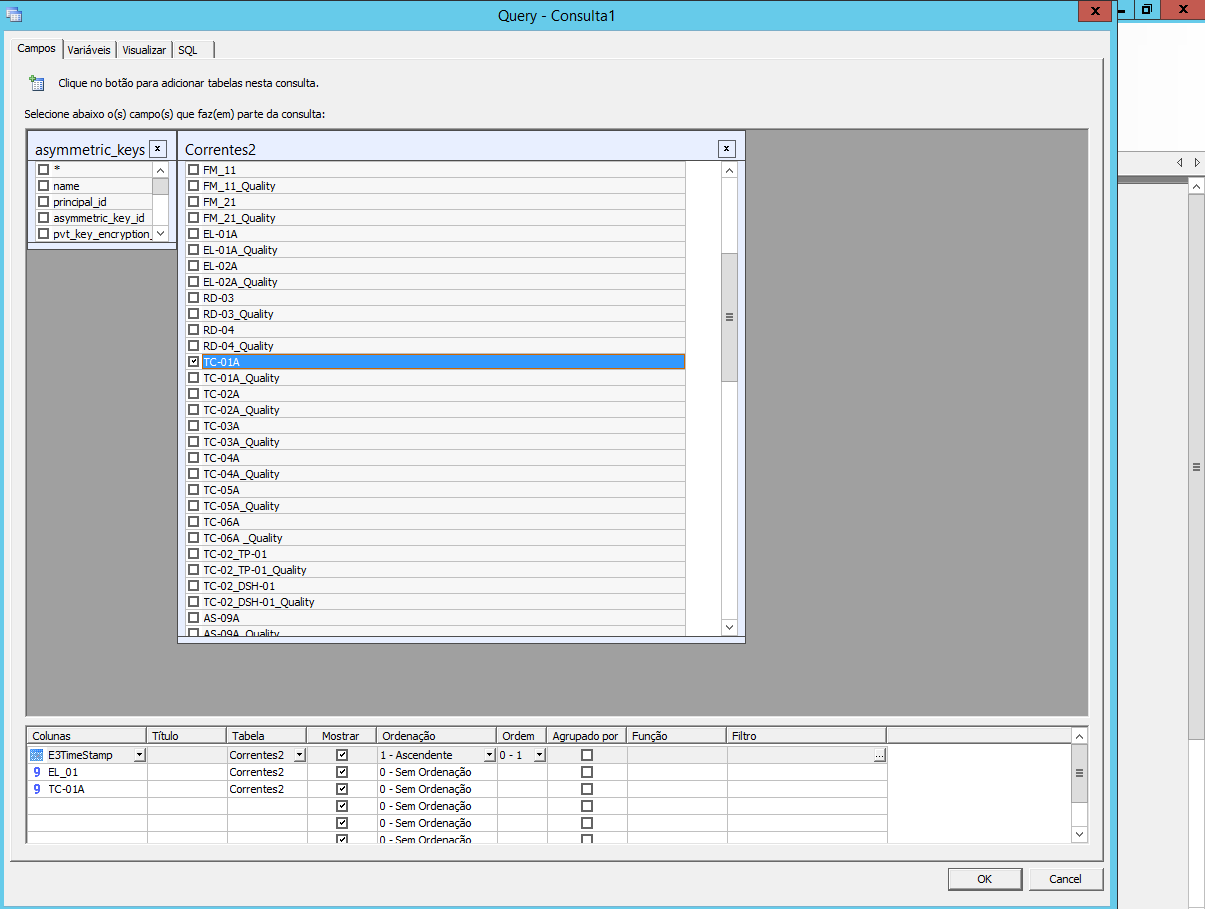Viewport: 1205px width, 909px height.
Task: Close the Correntes2 table panel
Action: [727, 148]
